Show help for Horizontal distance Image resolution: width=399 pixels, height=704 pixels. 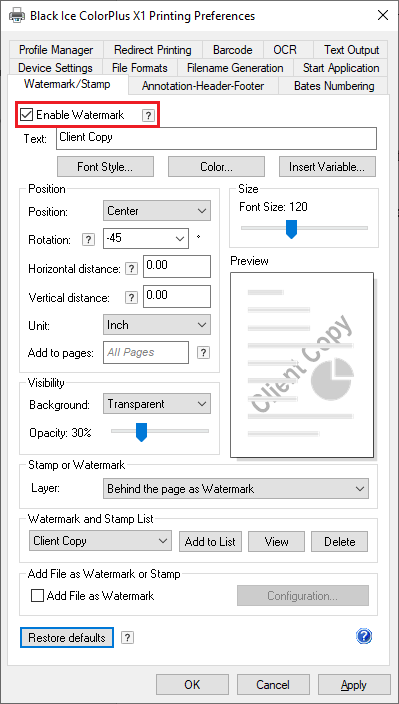coord(131,269)
